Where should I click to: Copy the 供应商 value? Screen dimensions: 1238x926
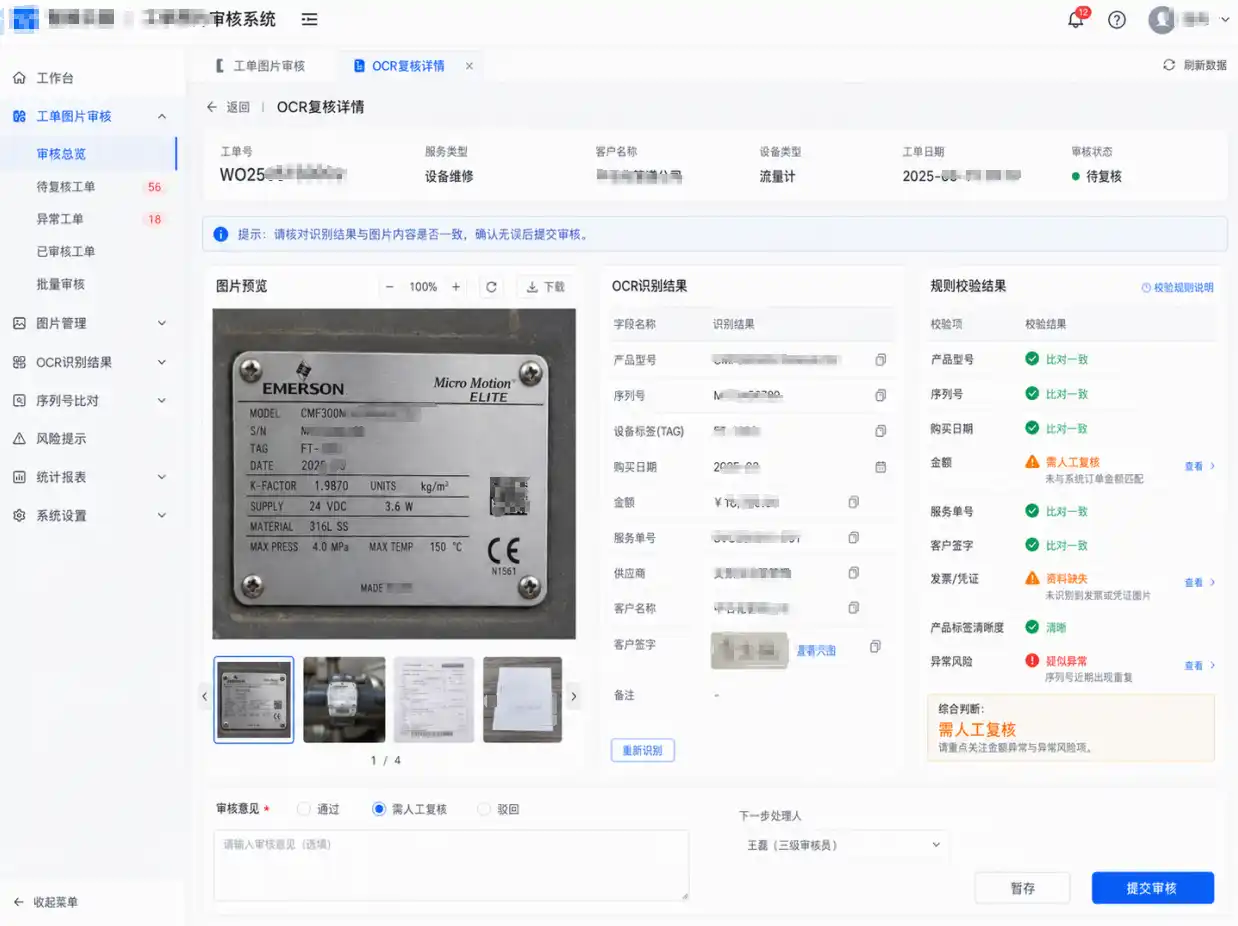853,573
